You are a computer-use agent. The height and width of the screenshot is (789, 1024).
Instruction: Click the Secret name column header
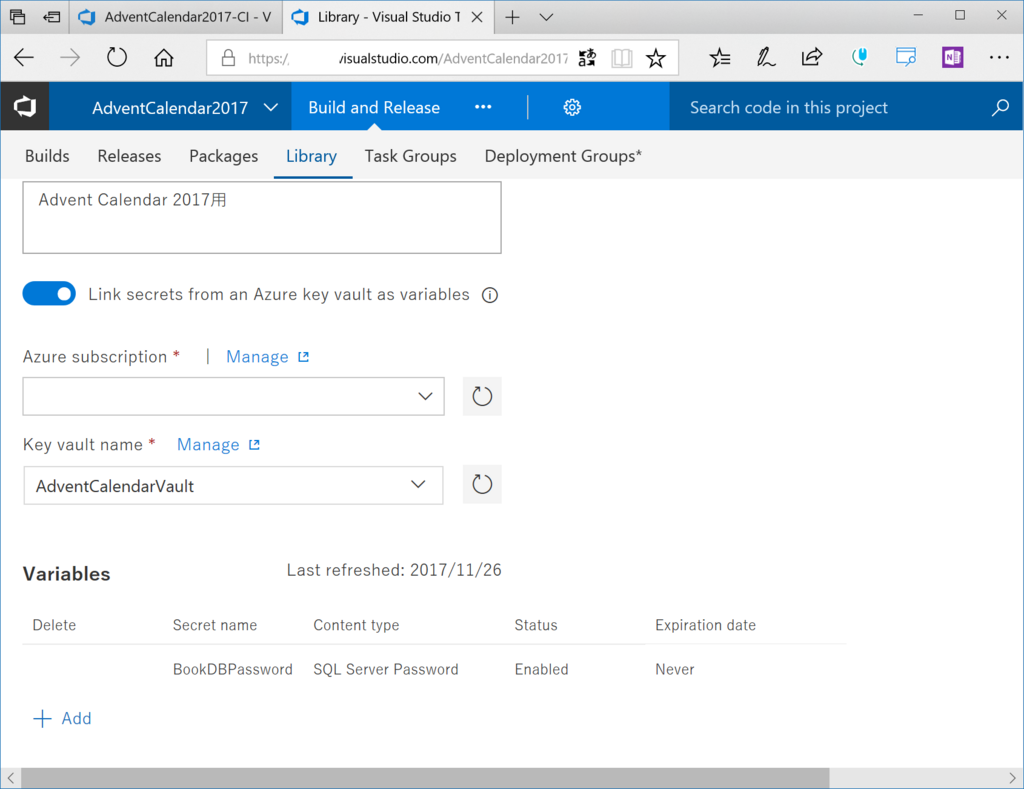pyautogui.click(x=215, y=625)
